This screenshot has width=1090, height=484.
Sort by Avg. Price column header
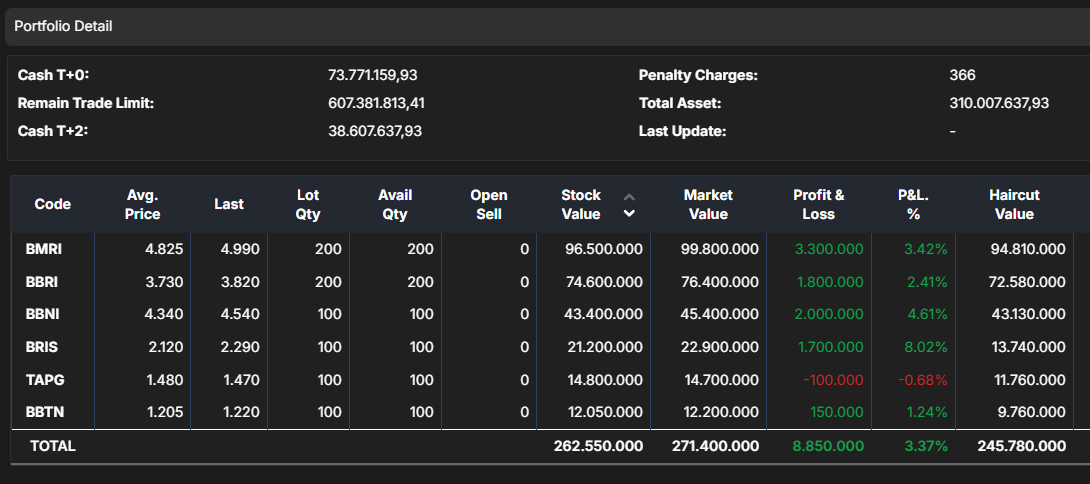[x=143, y=204]
